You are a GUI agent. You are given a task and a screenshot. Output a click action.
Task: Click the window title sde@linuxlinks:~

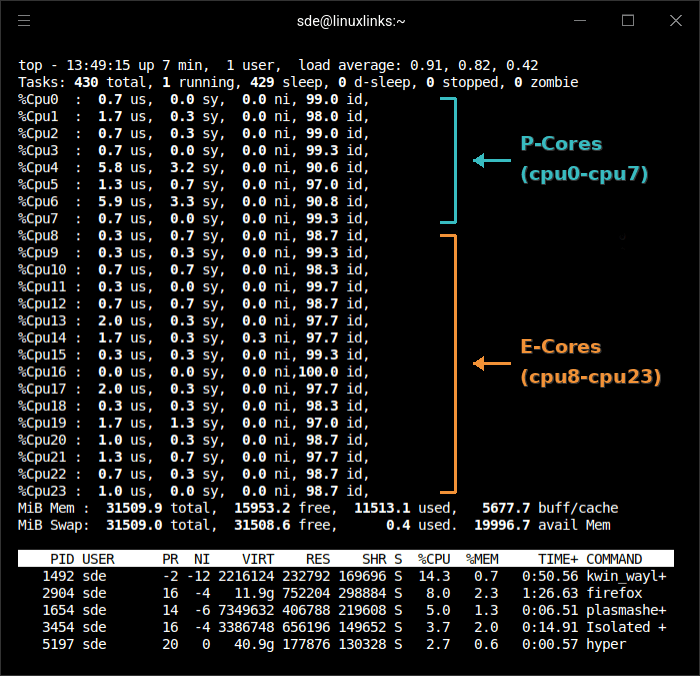point(351,21)
